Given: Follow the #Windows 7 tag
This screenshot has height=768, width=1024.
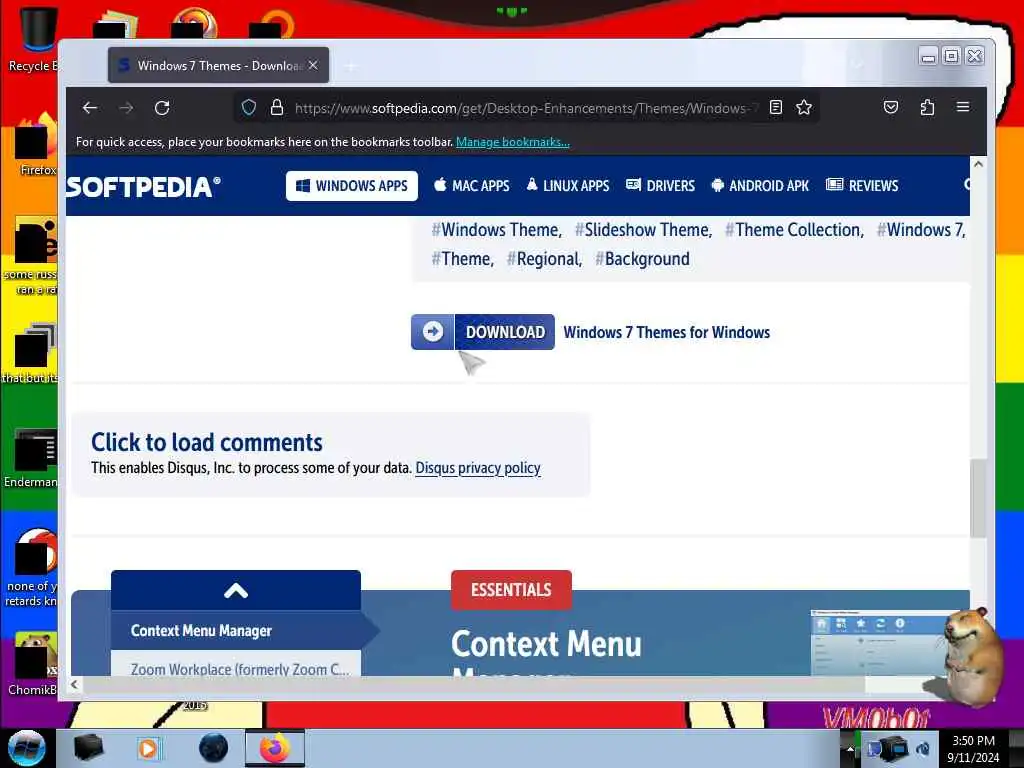Looking at the screenshot, I should (921, 230).
